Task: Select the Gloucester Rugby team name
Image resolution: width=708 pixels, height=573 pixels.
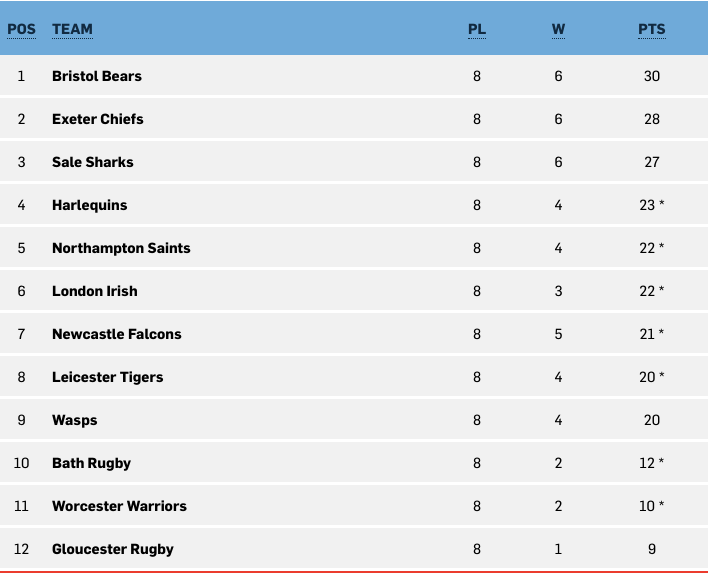Action: pyautogui.click(x=112, y=549)
